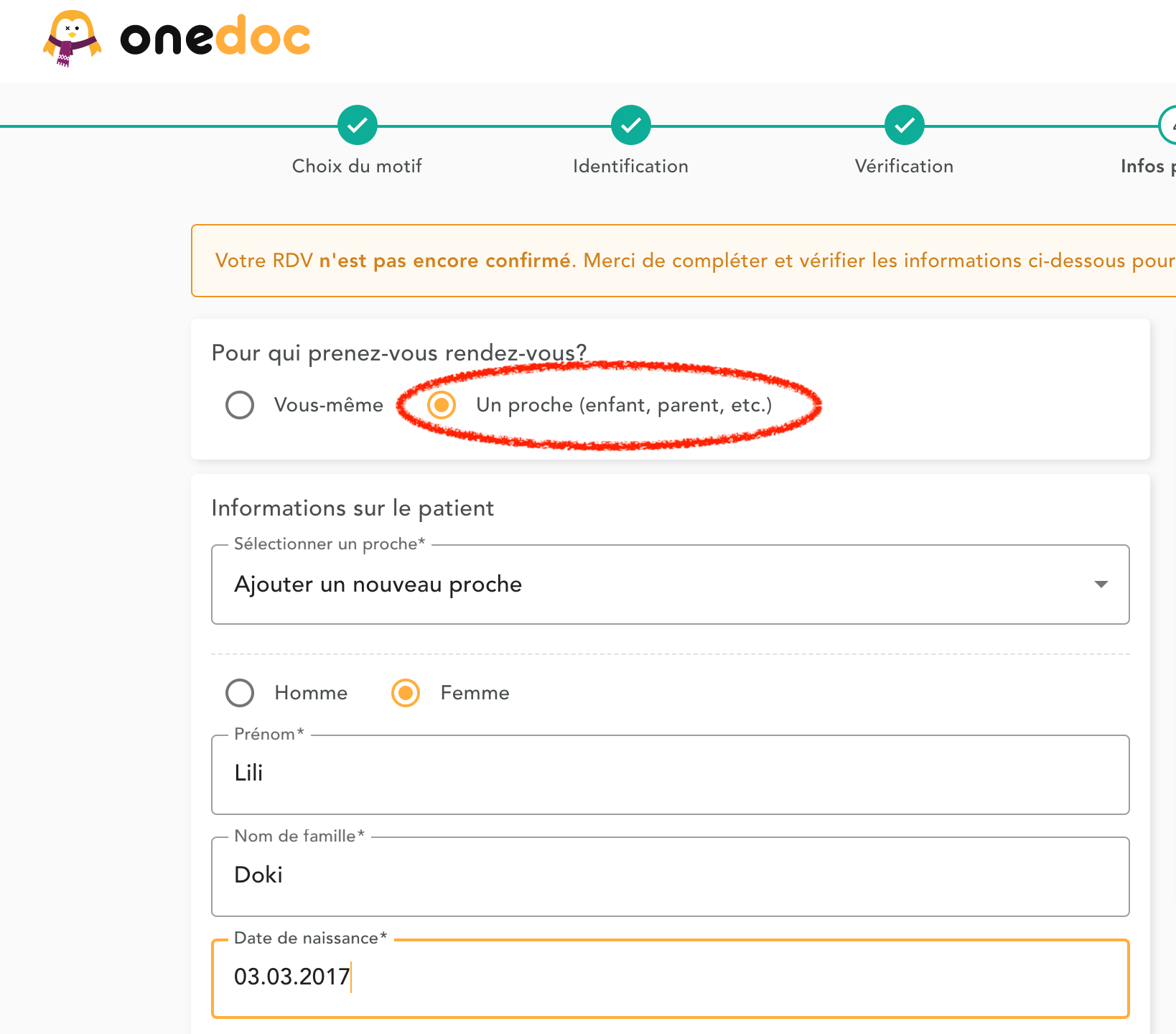Click the RDV n'est pas encore confirmé banner
Image resolution: width=1176 pixels, height=1034 pixels.
tap(683, 261)
